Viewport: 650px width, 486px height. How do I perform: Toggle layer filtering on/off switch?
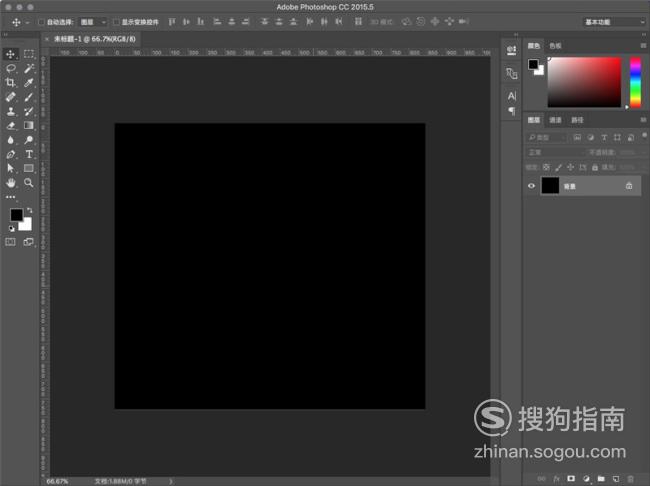point(644,136)
